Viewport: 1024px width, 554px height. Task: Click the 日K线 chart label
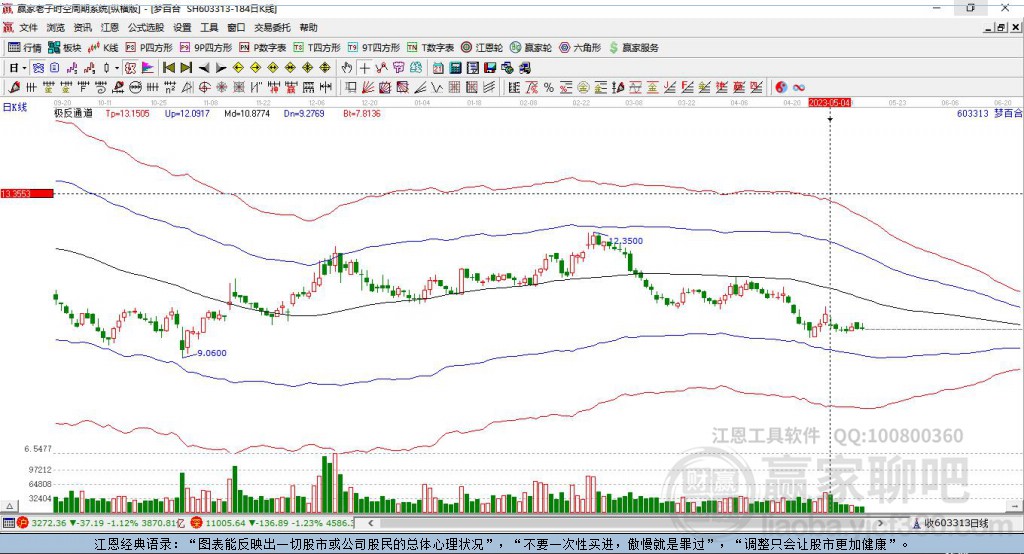(14, 108)
